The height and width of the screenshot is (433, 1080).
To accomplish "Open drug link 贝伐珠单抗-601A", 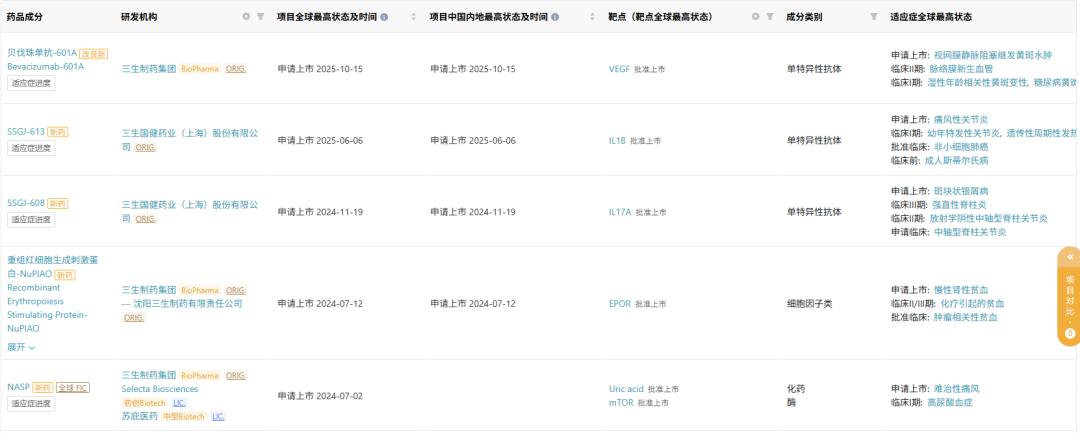I will [42, 53].
